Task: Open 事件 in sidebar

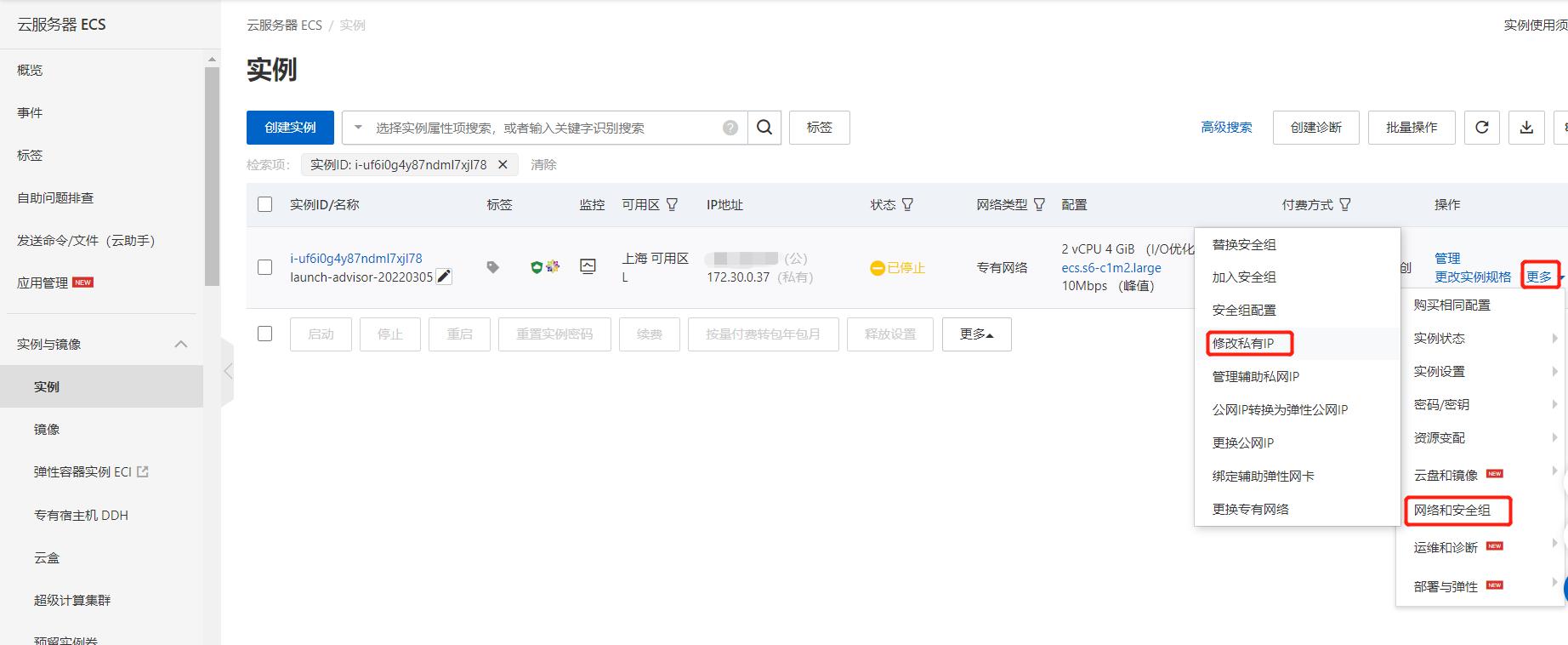Action: pos(30,112)
